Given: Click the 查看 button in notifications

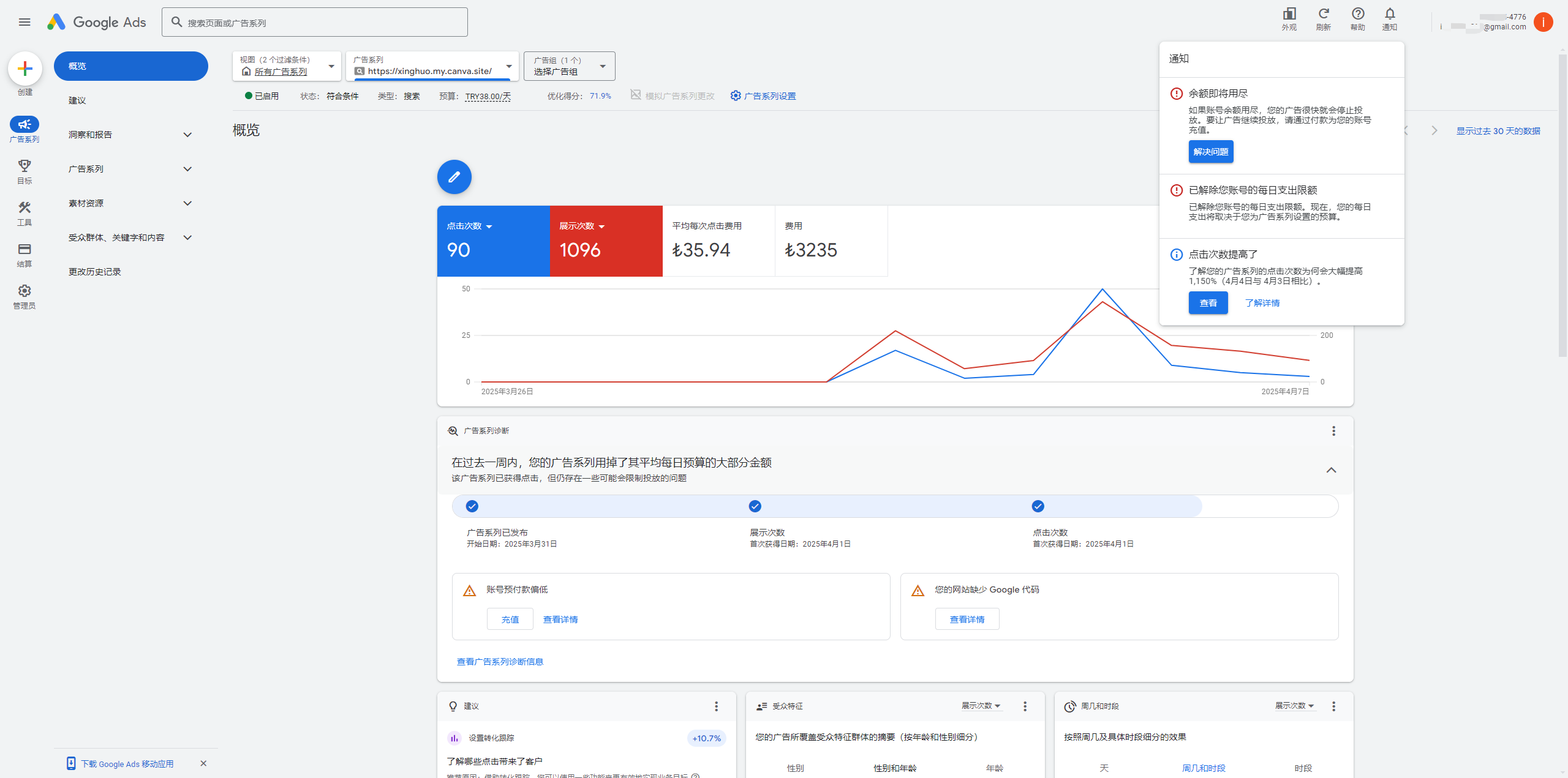Looking at the screenshot, I should 1208,303.
